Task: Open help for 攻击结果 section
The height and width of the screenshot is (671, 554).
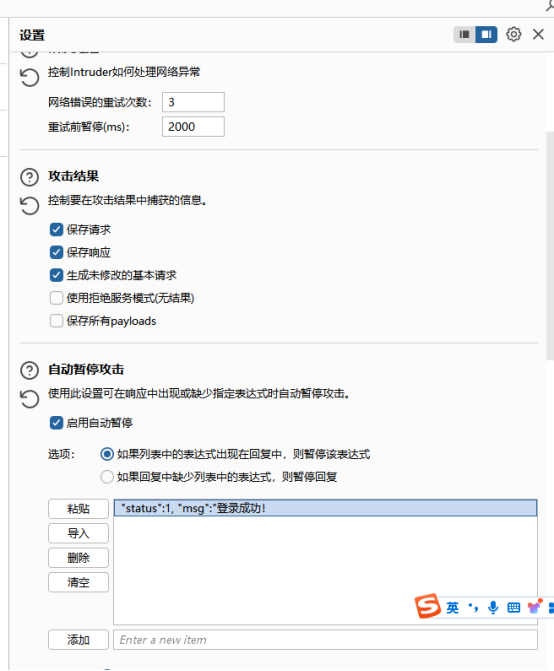Action: tap(30, 177)
